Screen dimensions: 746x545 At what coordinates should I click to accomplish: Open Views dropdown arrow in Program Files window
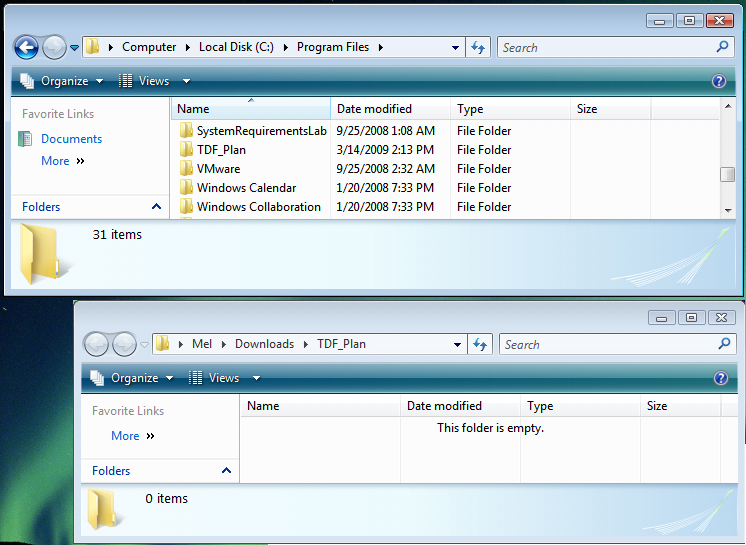[x=186, y=81]
